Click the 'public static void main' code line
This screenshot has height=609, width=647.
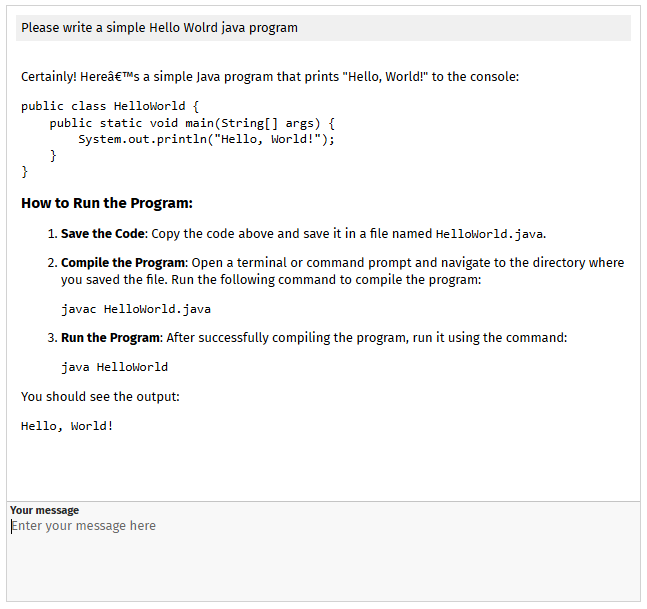tap(192, 123)
